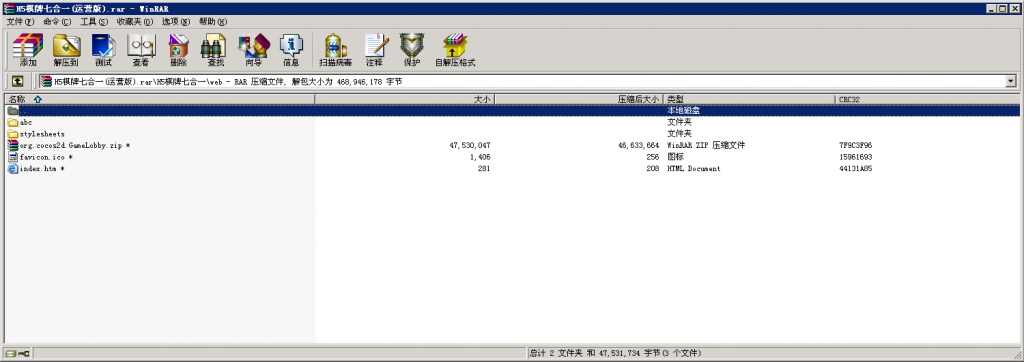Run the Test (测试) archive tool
1024x362 pixels.
pos(103,50)
